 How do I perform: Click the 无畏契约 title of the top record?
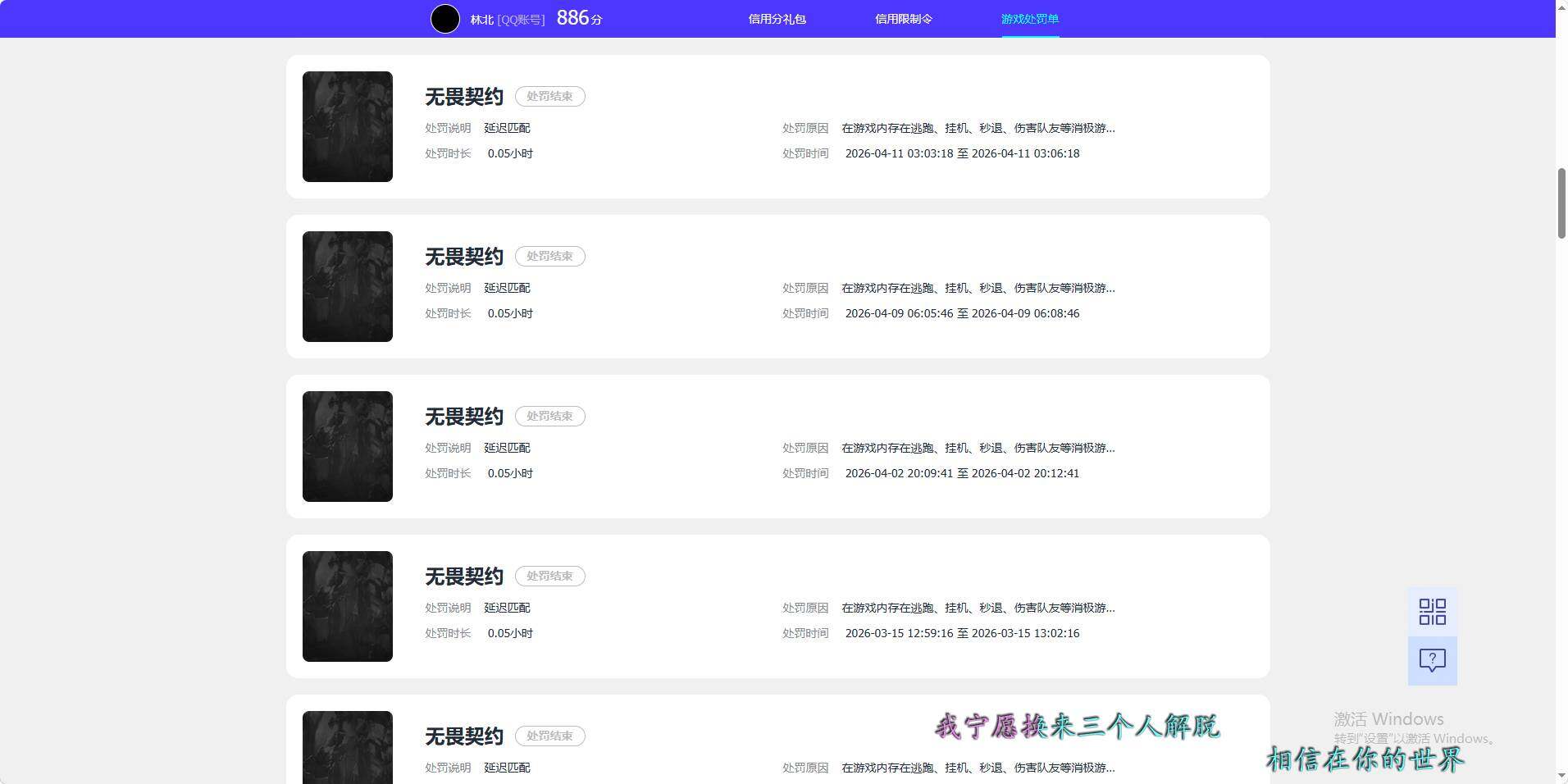pos(463,96)
